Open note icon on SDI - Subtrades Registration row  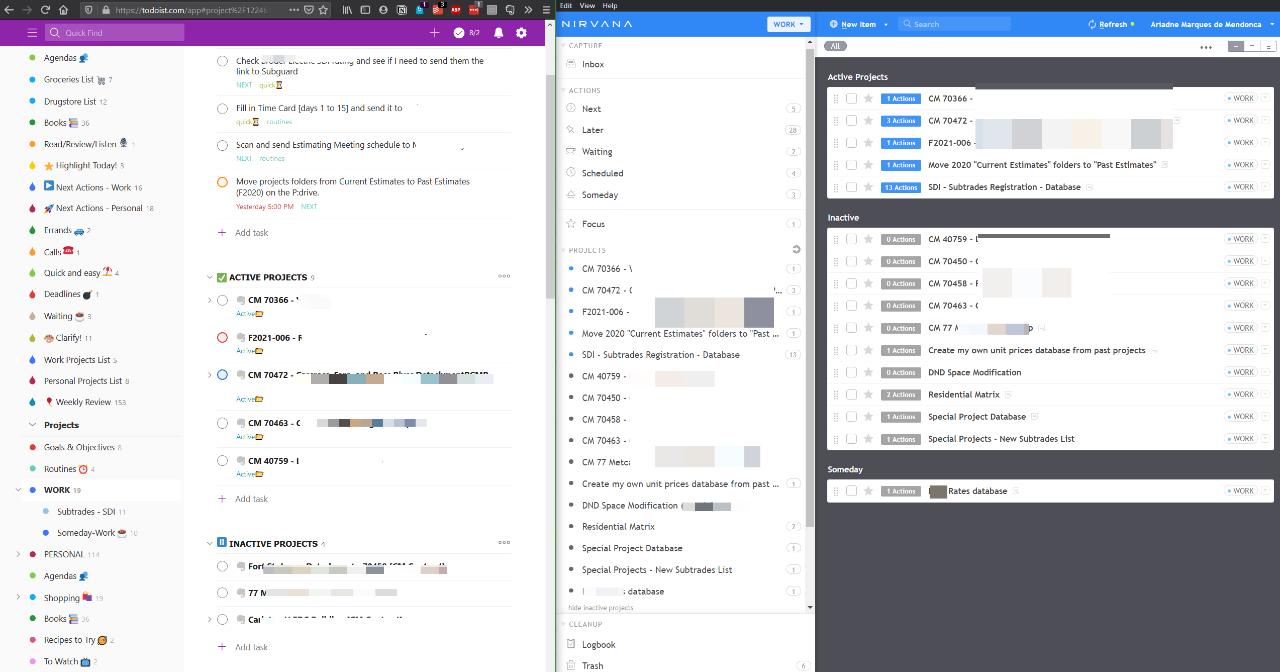pos(1090,187)
